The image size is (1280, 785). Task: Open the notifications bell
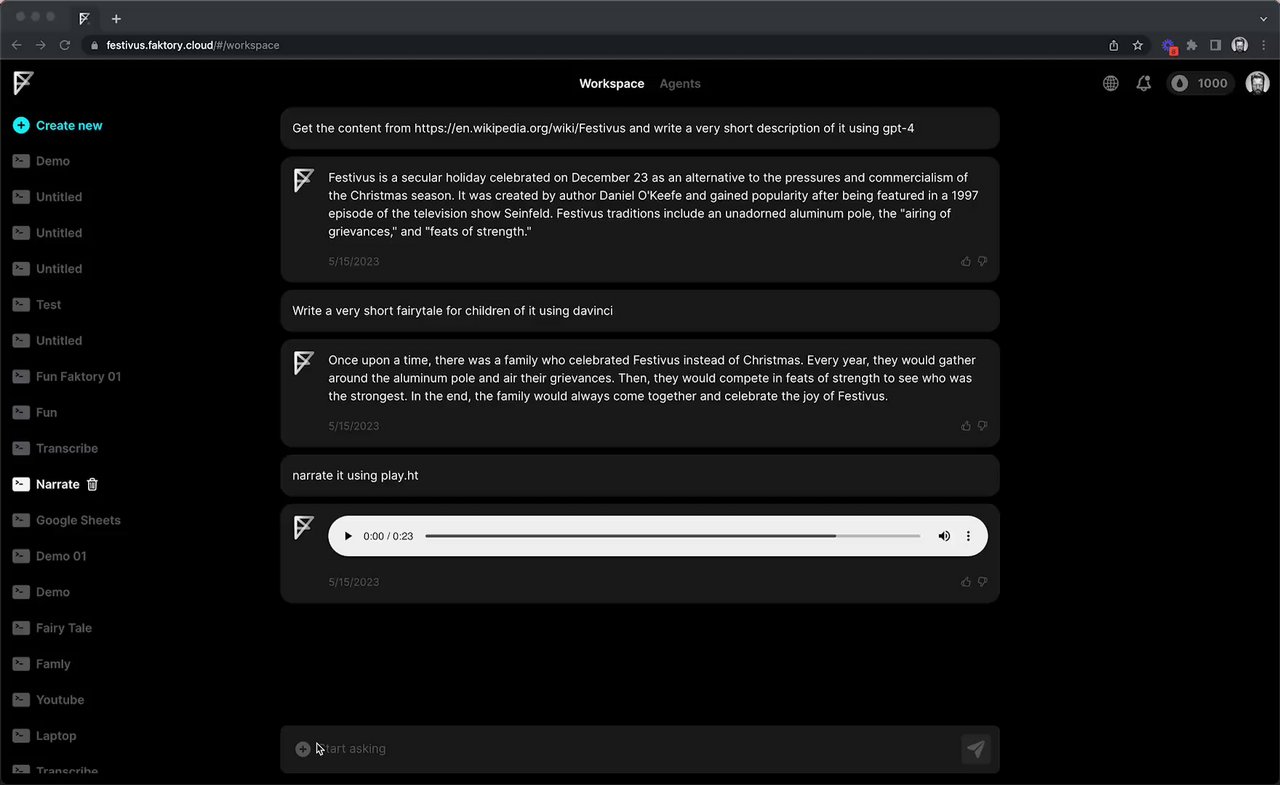tap(1144, 84)
